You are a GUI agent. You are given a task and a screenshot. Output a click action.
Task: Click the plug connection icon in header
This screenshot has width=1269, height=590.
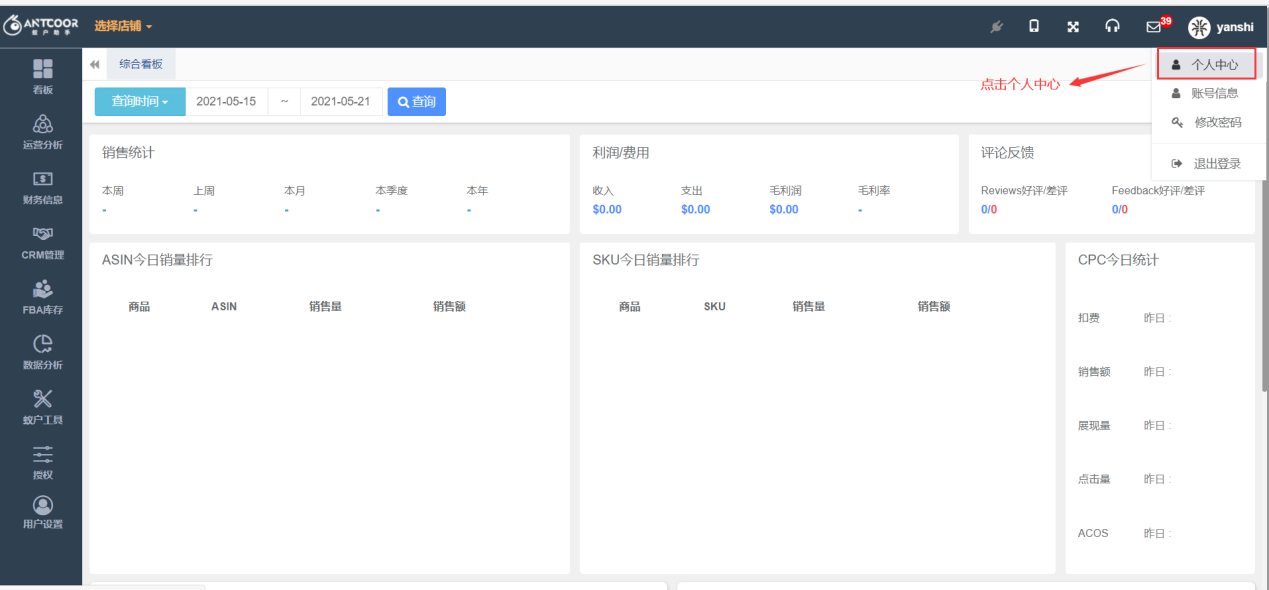coord(996,27)
